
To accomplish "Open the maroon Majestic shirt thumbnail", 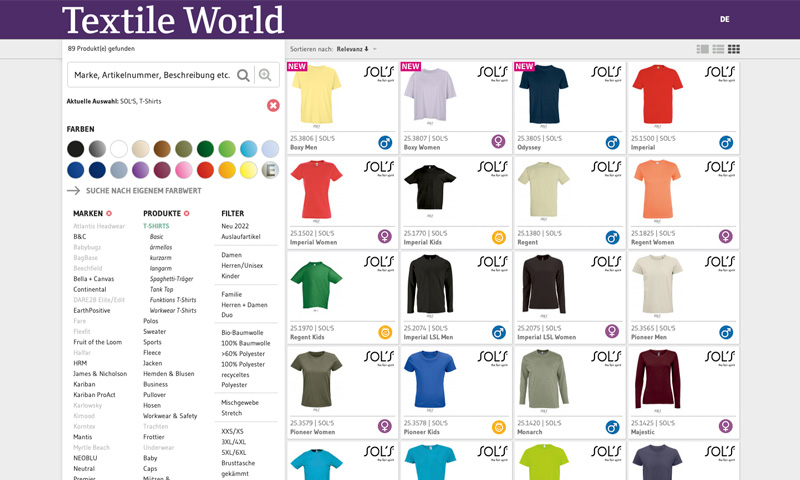I will (x=658, y=379).
